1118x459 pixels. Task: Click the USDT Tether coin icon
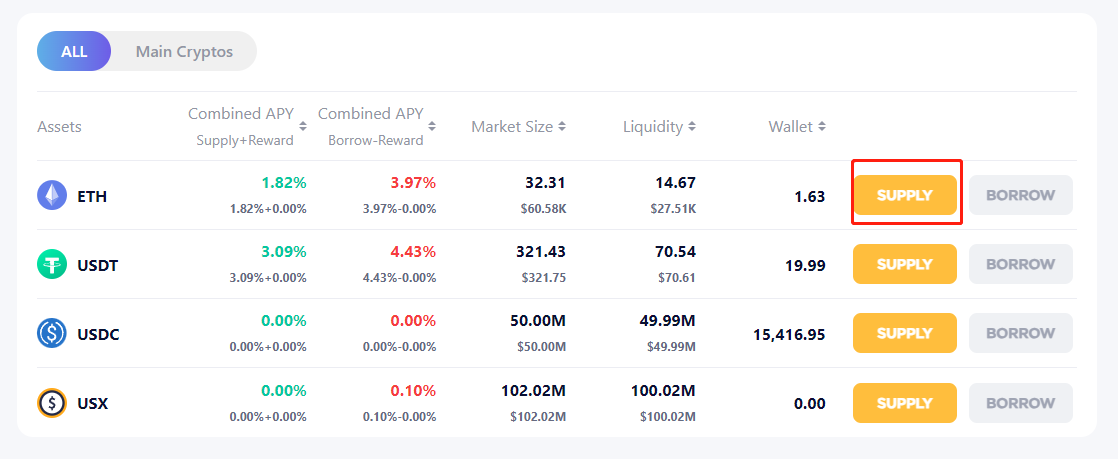52,265
